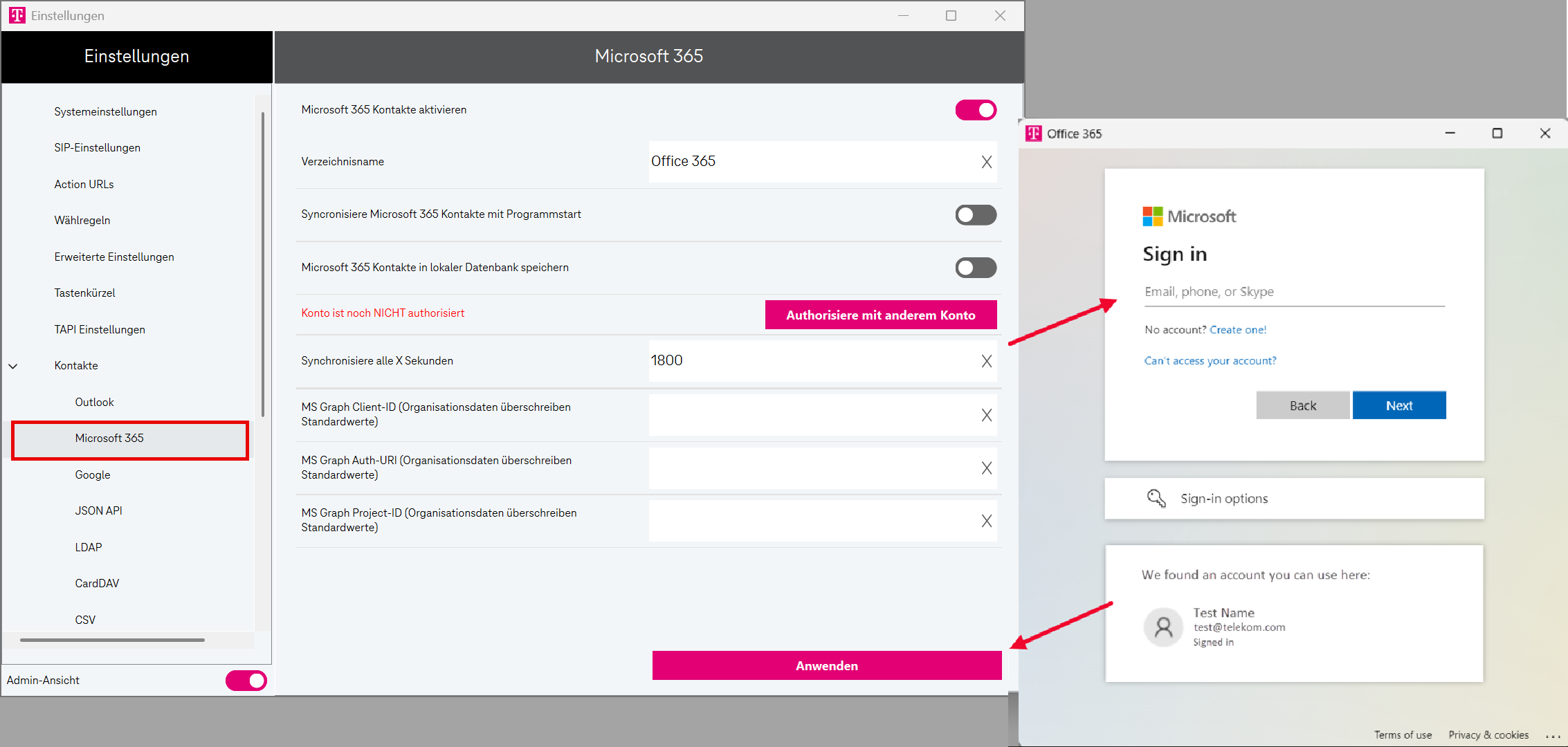
Task: Clear the Verzeichnisname field with X icon
Action: point(986,162)
